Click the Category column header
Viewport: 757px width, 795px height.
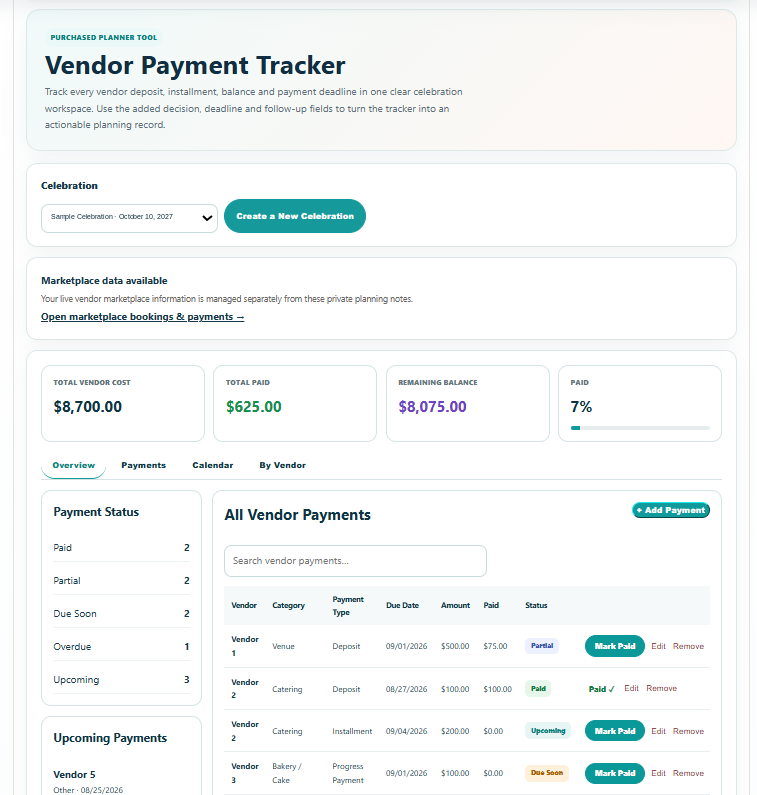click(x=288, y=605)
